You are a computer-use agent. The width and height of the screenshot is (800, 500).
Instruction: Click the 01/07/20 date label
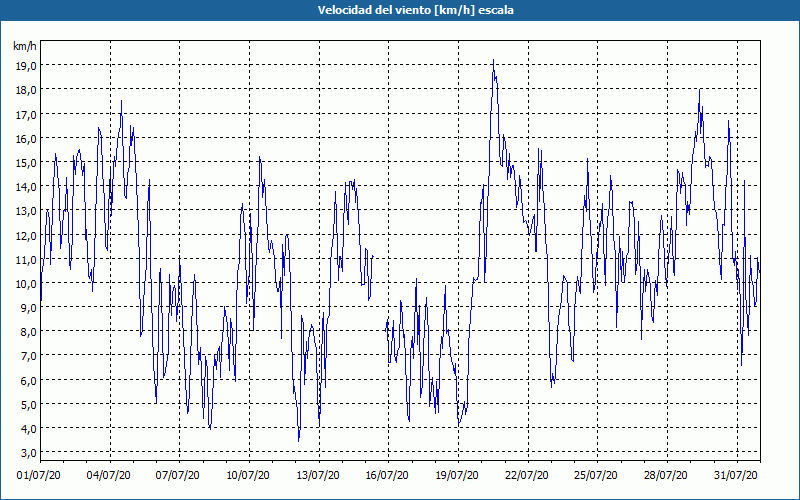(x=39, y=476)
